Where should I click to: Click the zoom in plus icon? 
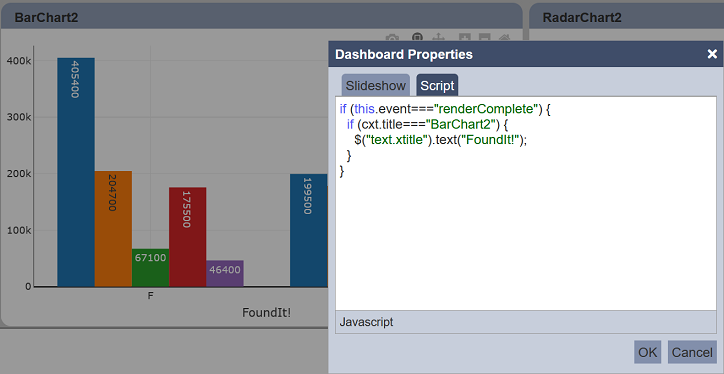pyautogui.click(x=465, y=37)
